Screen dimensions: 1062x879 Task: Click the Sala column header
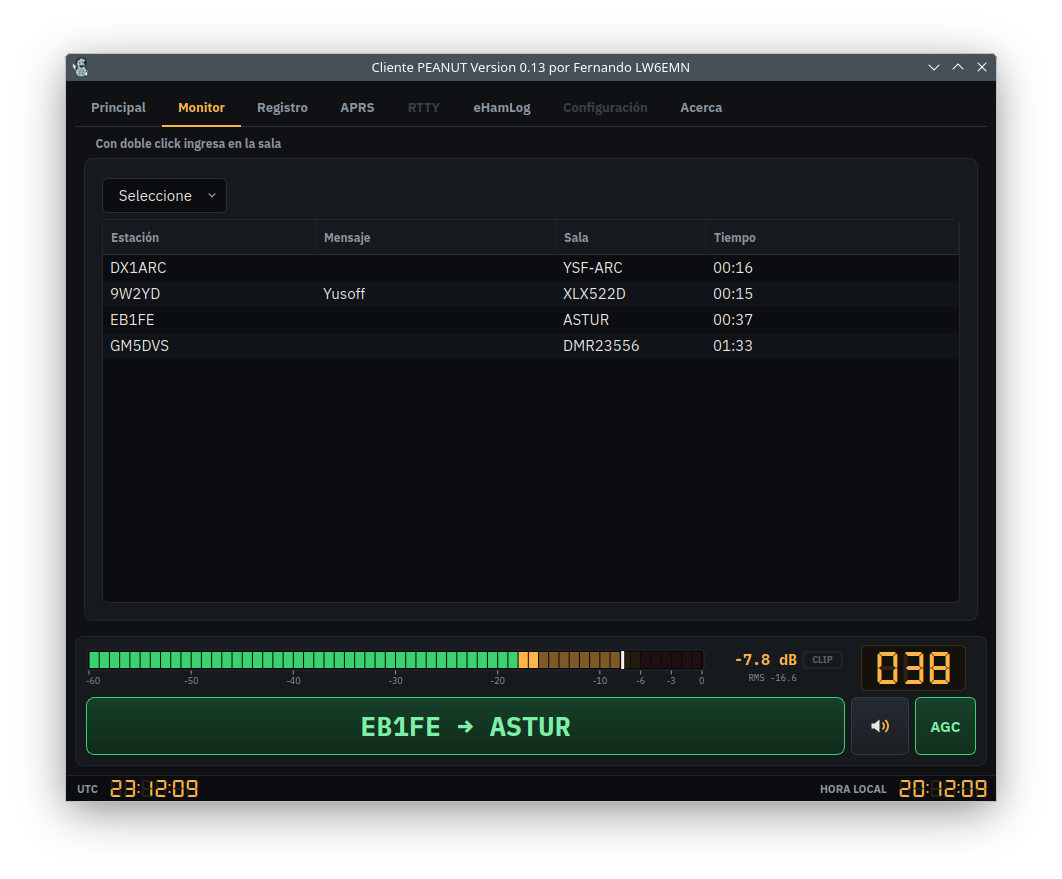631,238
